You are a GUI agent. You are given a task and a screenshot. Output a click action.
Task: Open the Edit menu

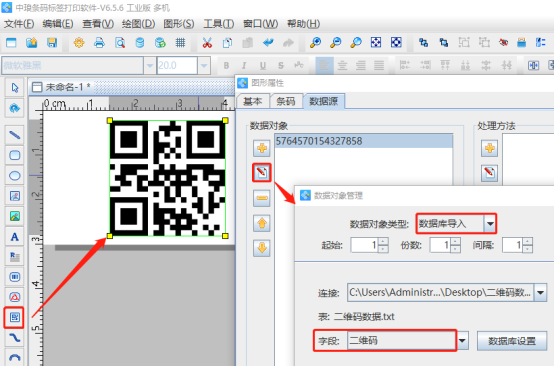point(58,24)
